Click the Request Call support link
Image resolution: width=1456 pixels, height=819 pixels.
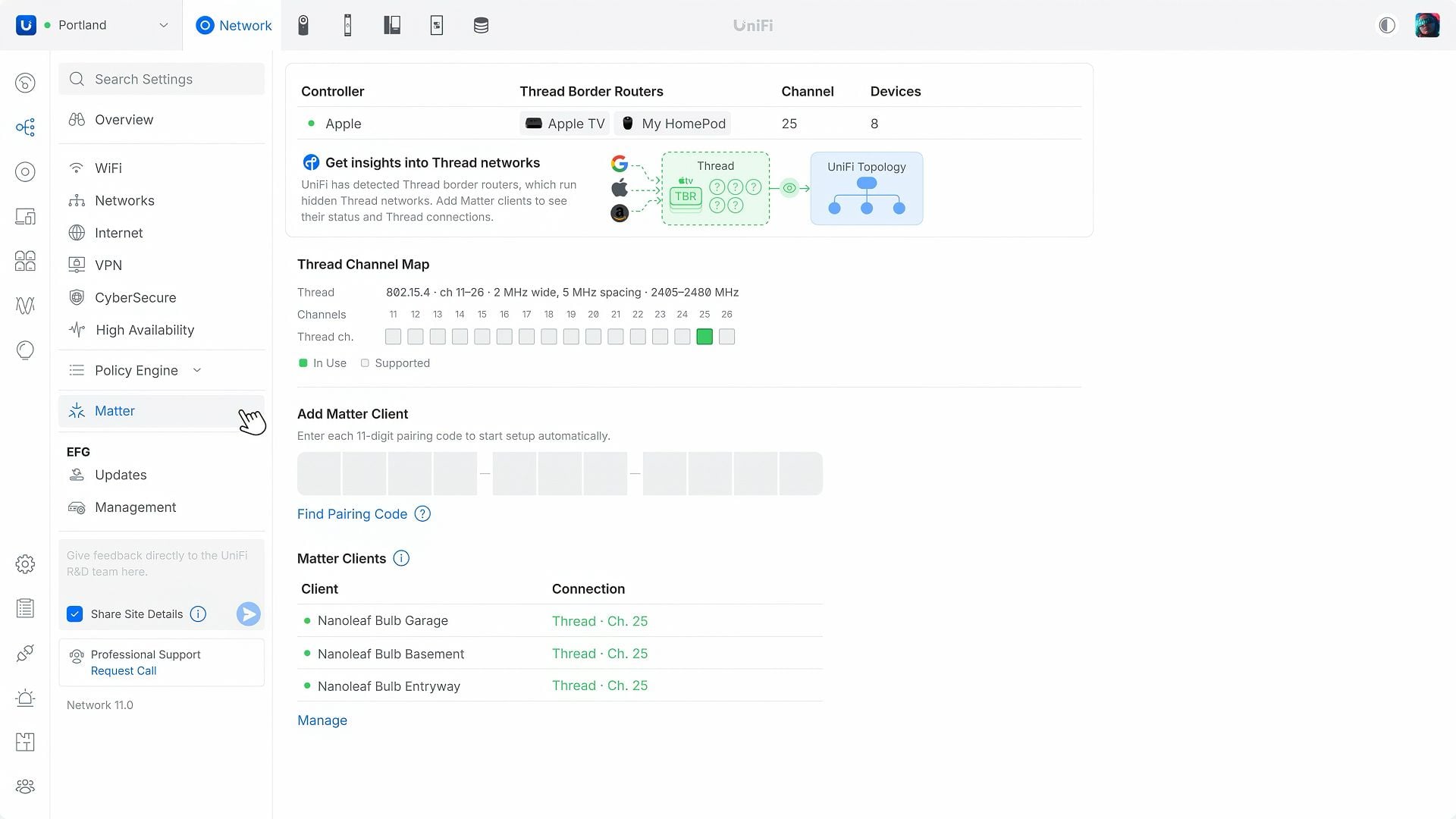point(124,671)
